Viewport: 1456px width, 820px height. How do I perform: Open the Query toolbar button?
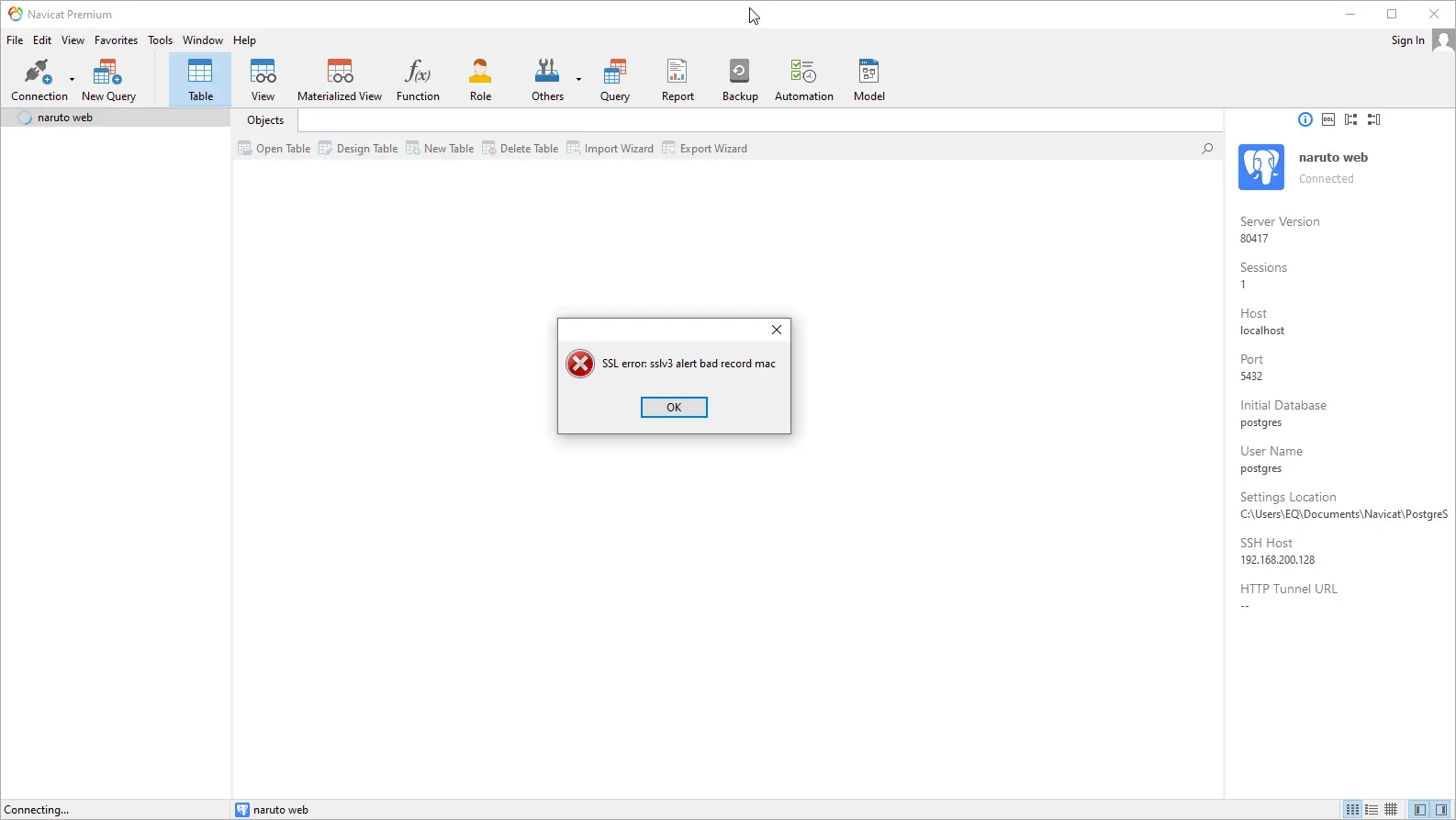click(x=615, y=80)
